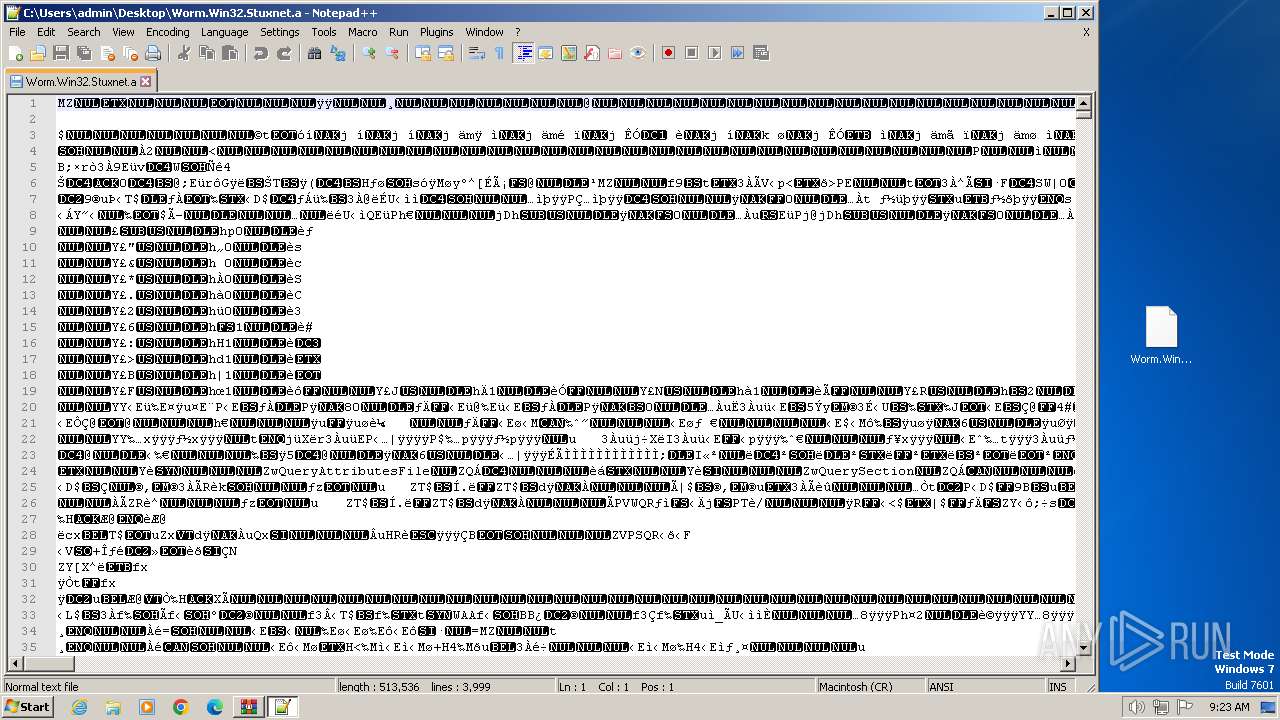Screen dimensions: 1280x720
Task: Zoom in using the toolbar icon
Action: [369, 53]
